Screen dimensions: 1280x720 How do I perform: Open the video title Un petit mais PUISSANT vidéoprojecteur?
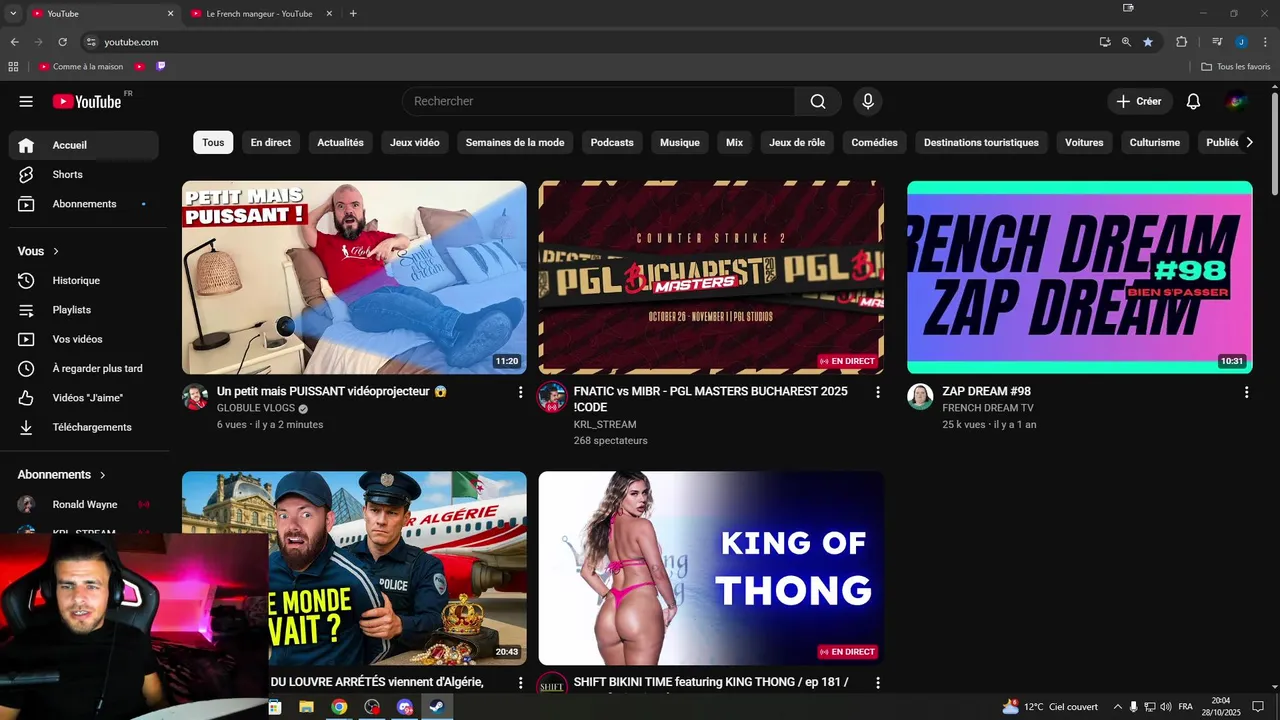pos(332,391)
